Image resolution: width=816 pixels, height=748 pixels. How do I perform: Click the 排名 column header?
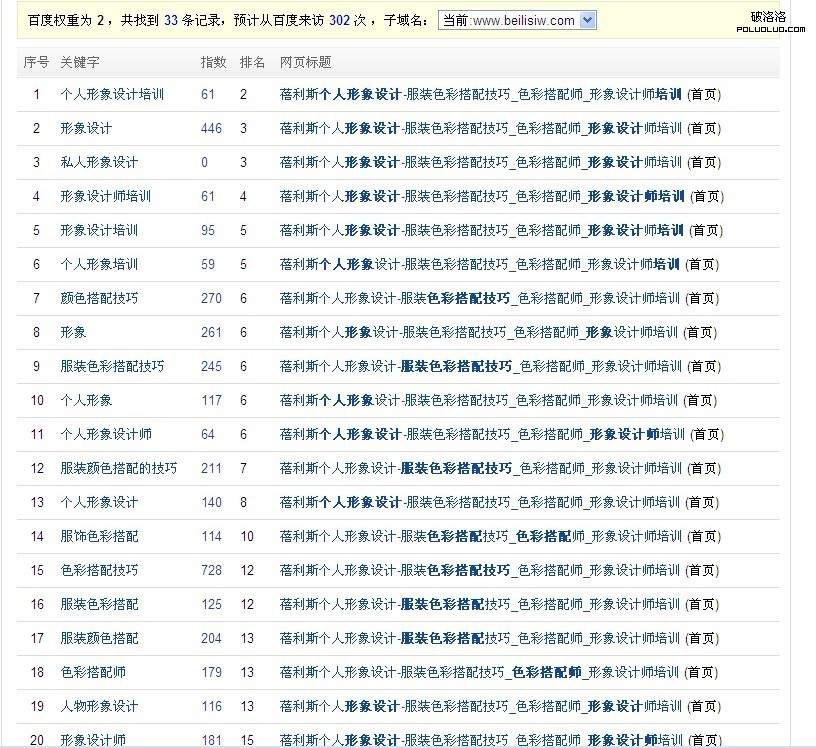[252, 62]
